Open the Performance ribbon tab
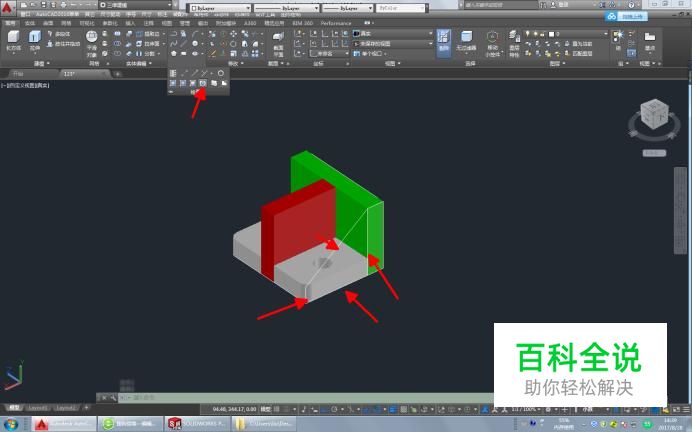 point(336,23)
